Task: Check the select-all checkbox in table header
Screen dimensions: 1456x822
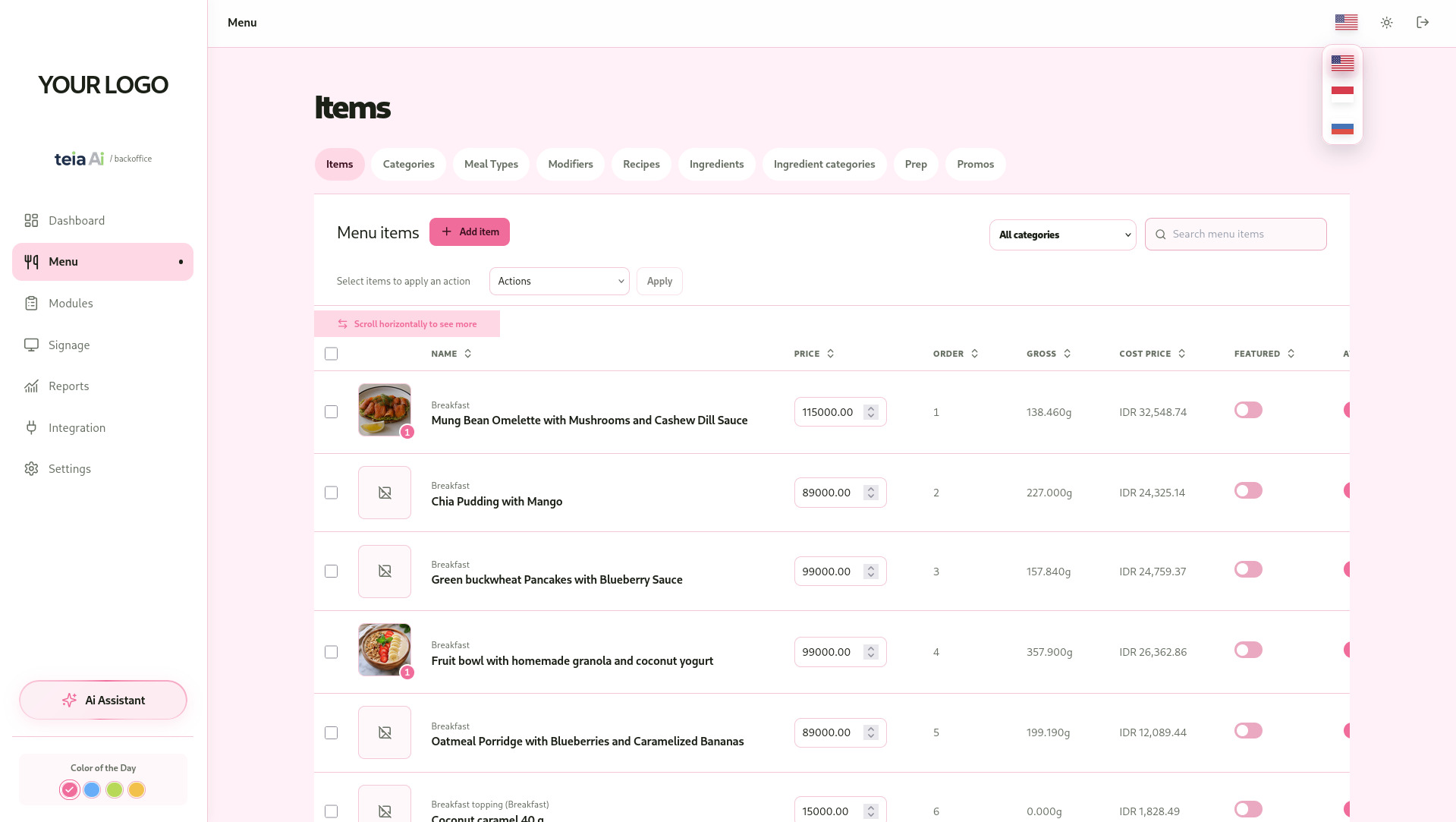Action: (x=331, y=354)
